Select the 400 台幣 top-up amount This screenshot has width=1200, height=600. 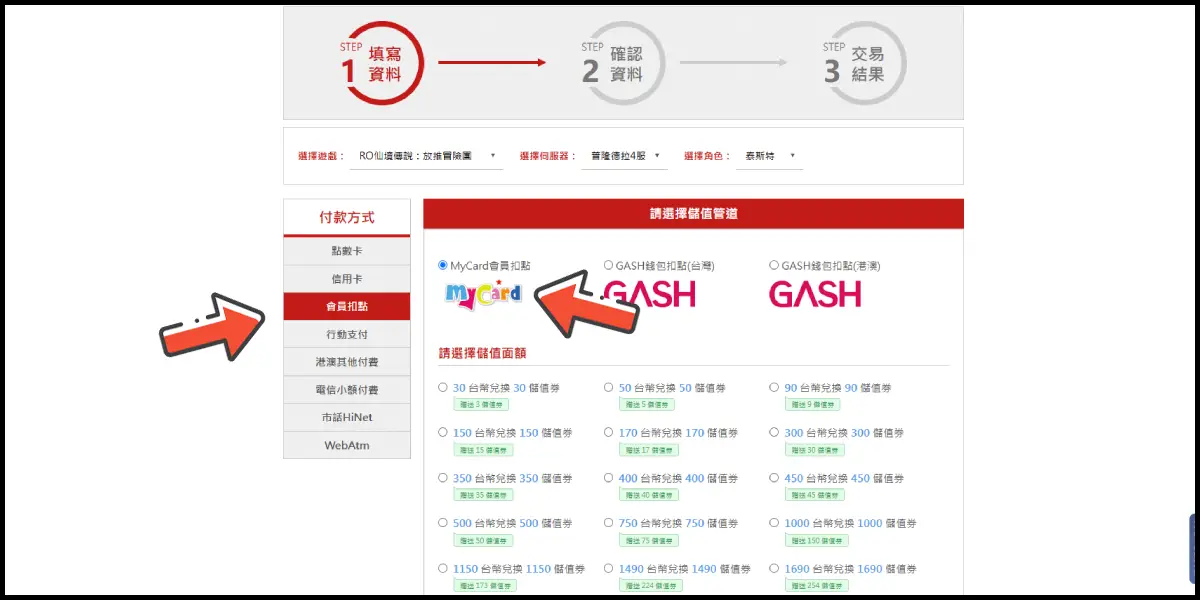608,477
